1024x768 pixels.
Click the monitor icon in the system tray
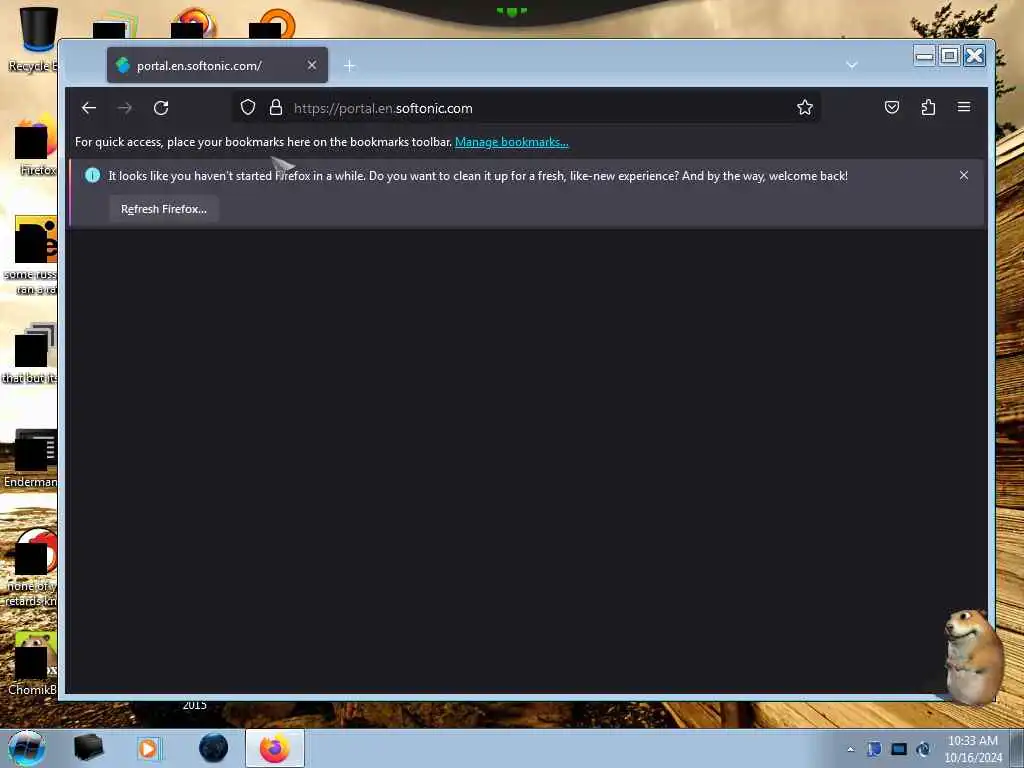(x=899, y=749)
